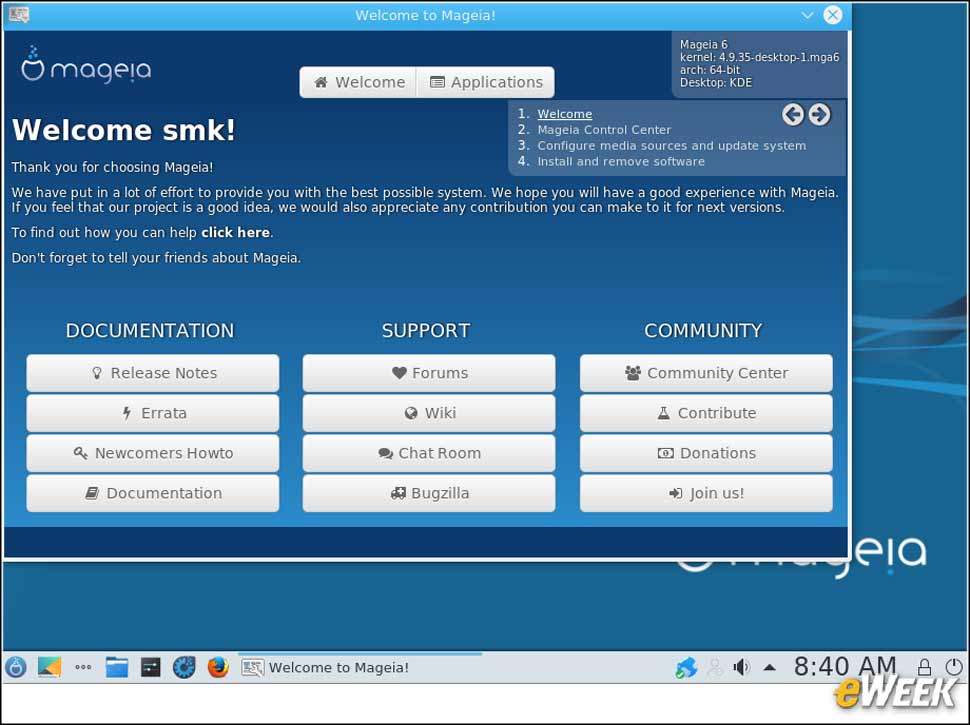Open the audio volume tray icon
This screenshot has width=970, height=725.
(741, 667)
